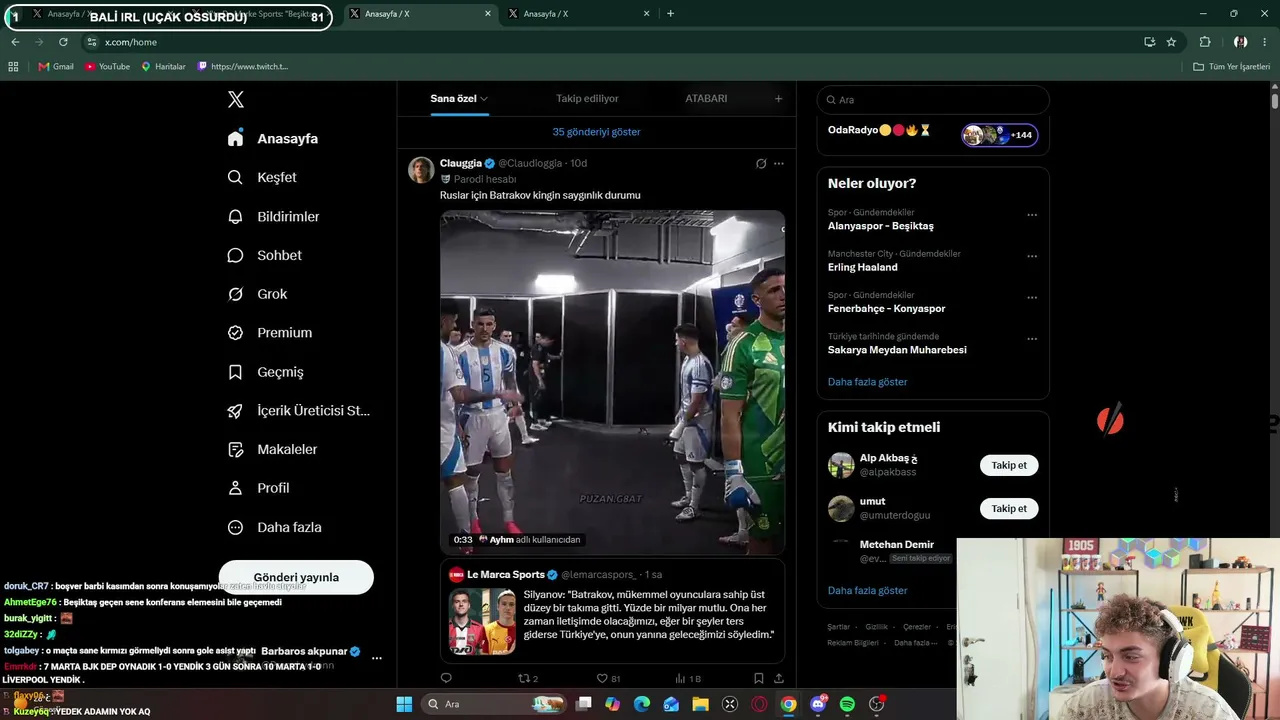This screenshot has height=720, width=1280.
Task: Open Keşfet from the sidebar
Action: [262, 177]
